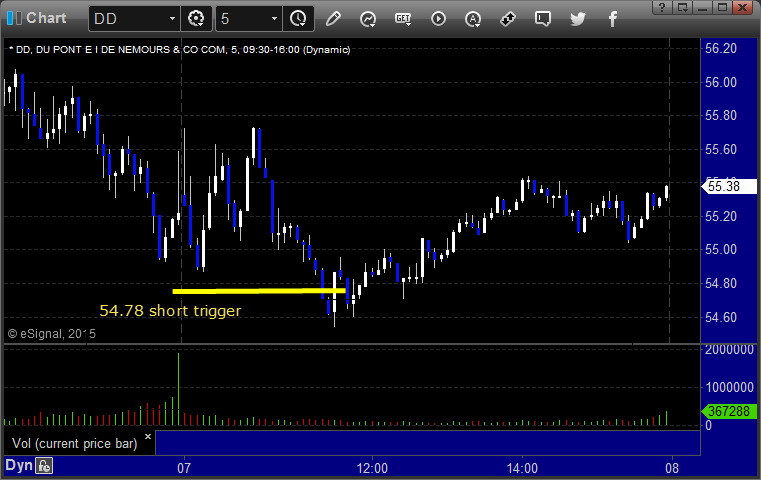Click the Chart window icon with blue bars

tap(15, 18)
